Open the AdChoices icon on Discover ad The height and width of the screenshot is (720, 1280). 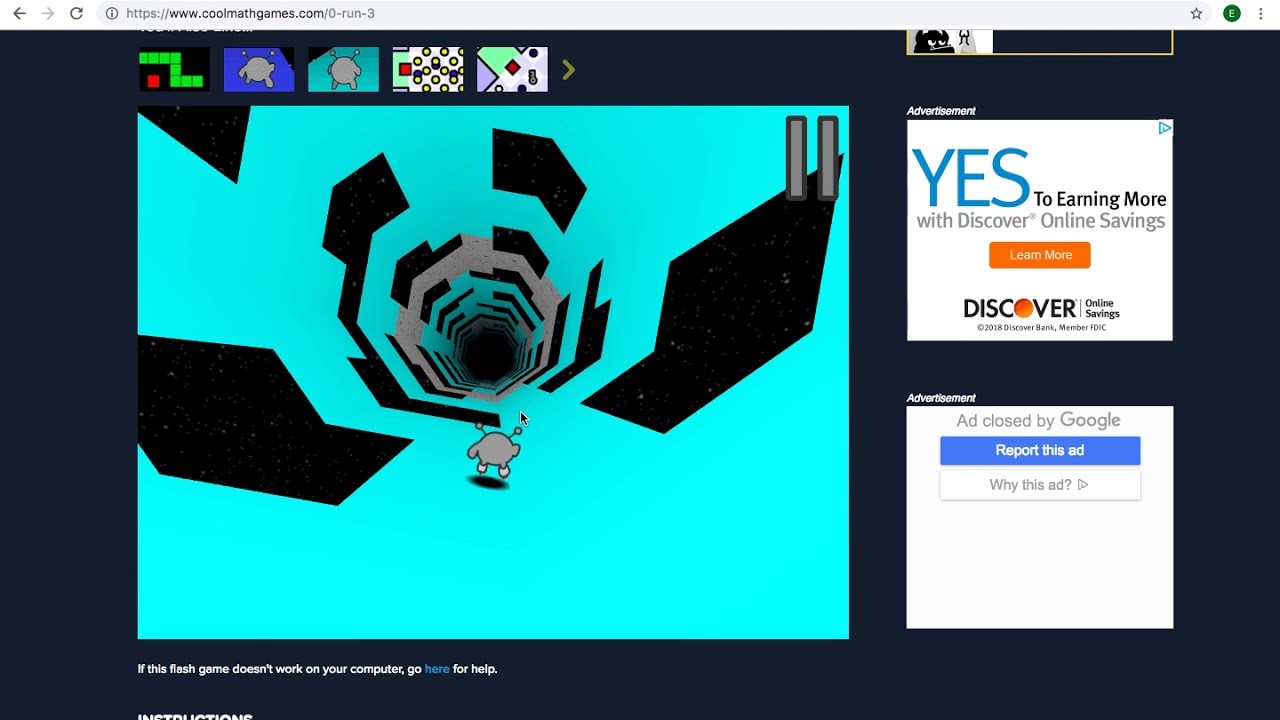point(1165,128)
